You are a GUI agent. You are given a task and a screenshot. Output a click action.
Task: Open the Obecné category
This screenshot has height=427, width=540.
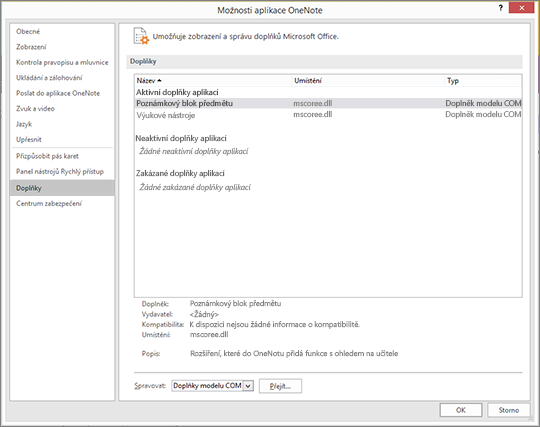(x=28, y=31)
